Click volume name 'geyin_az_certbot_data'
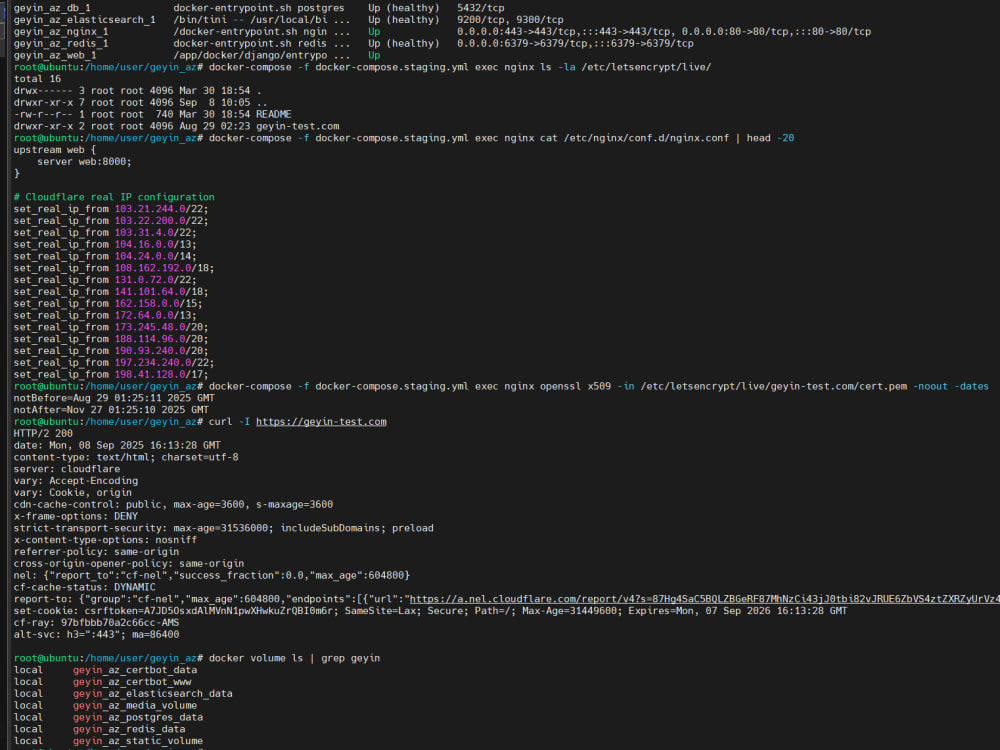Image resolution: width=1000 pixels, height=750 pixels. (x=135, y=670)
